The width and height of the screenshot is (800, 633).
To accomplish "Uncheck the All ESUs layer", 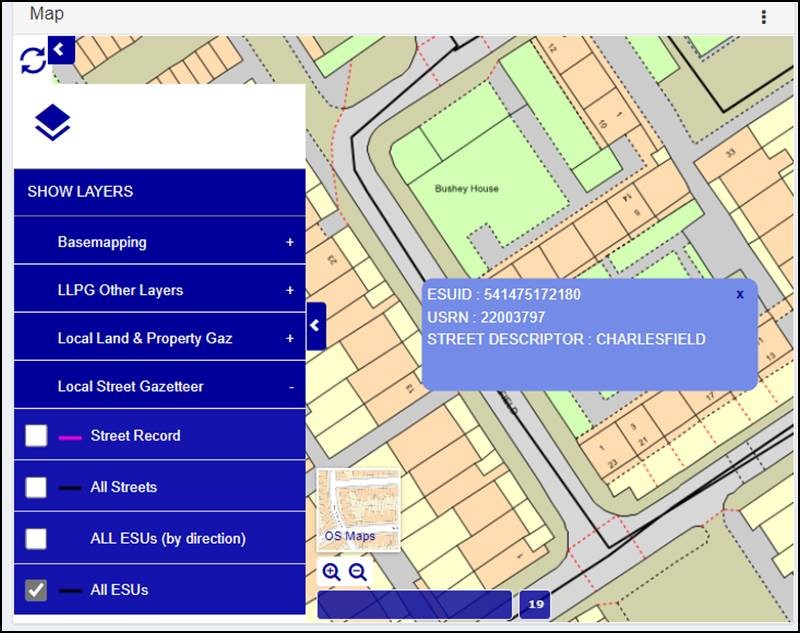I will pos(36,590).
